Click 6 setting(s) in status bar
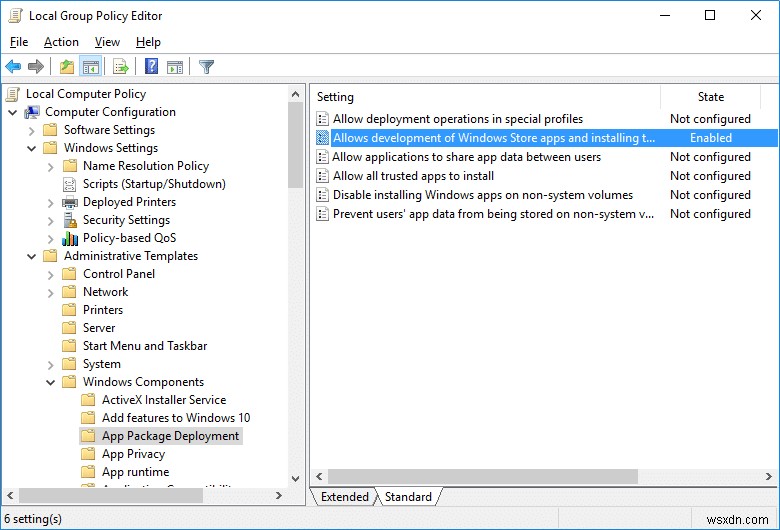780x530 pixels. point(33,519)
